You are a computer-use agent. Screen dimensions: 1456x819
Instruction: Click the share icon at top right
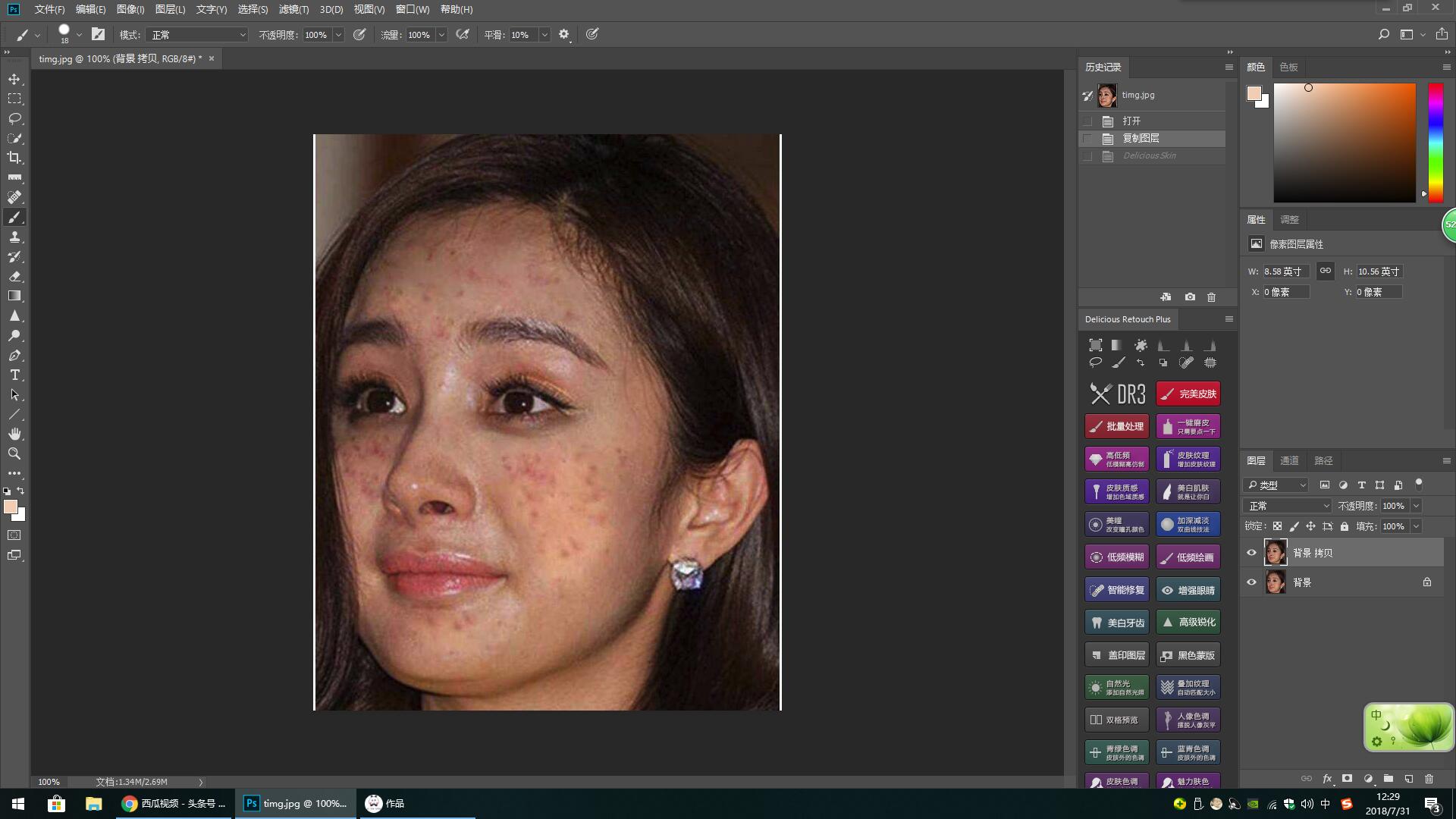(x=1442, y=34)
